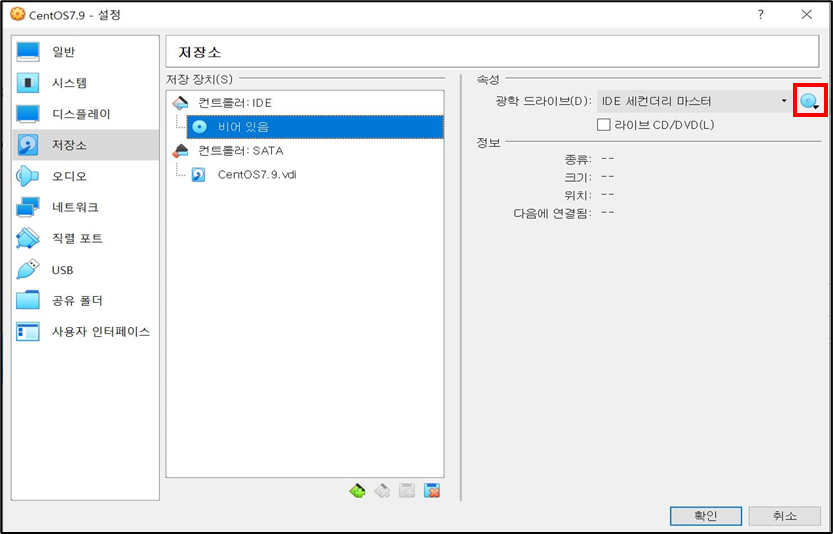Screen dimensions: 833x534
Task: Click the 저장소 page heading
Action: (x=200, y=53)
